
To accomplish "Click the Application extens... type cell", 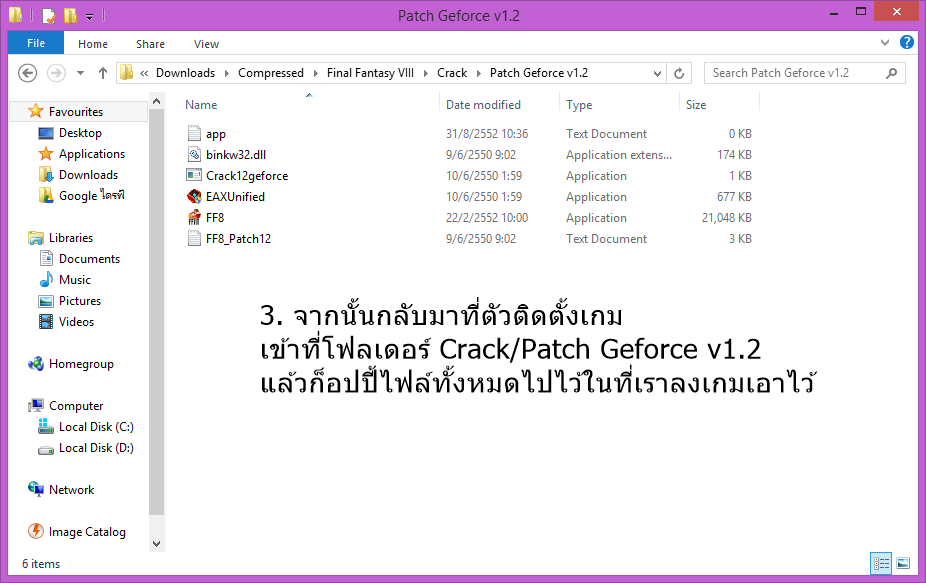I will point(618,155).
